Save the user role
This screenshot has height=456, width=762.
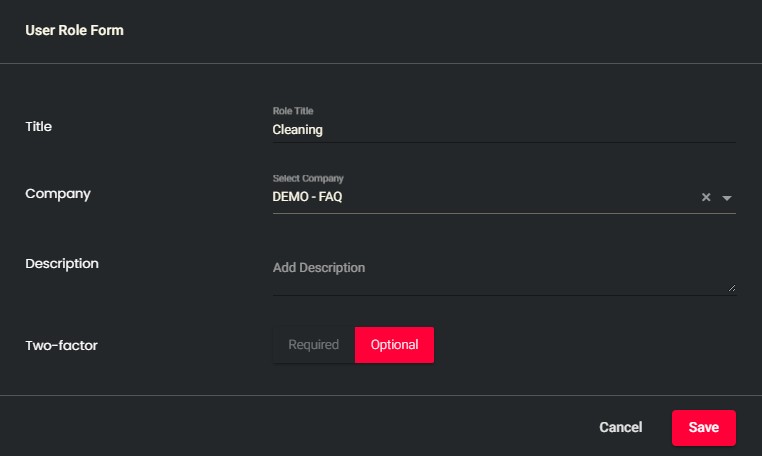pos(703,427)
